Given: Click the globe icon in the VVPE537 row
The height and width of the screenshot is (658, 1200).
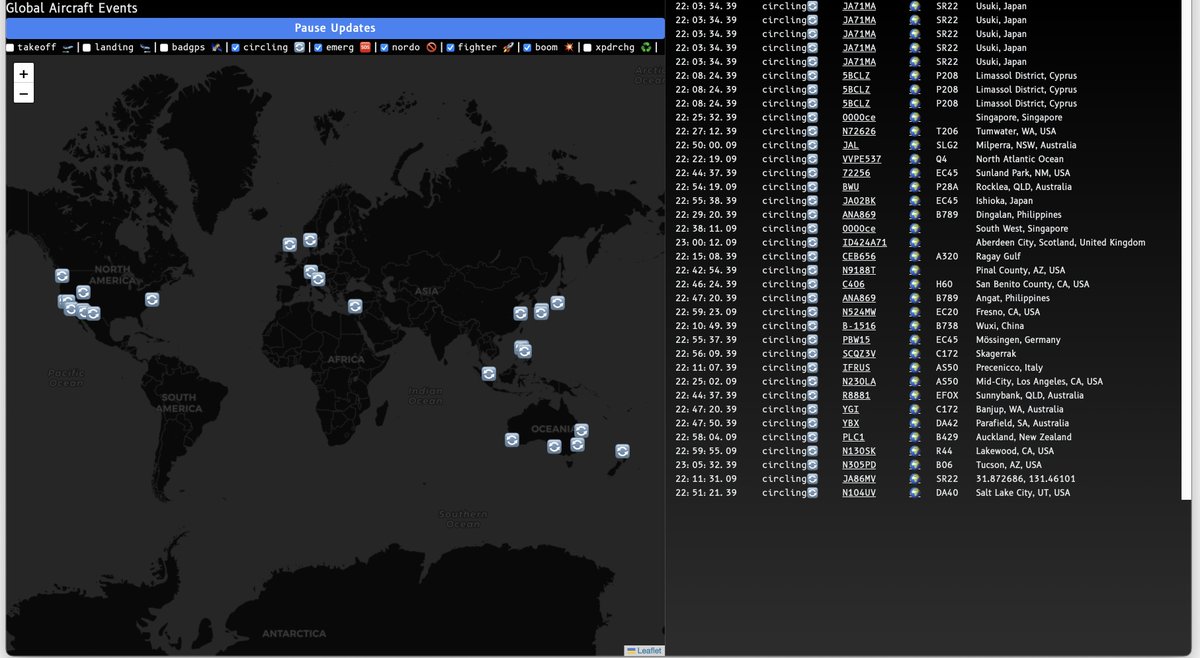Looking at the screenshot, I should [x=915, y=159].
